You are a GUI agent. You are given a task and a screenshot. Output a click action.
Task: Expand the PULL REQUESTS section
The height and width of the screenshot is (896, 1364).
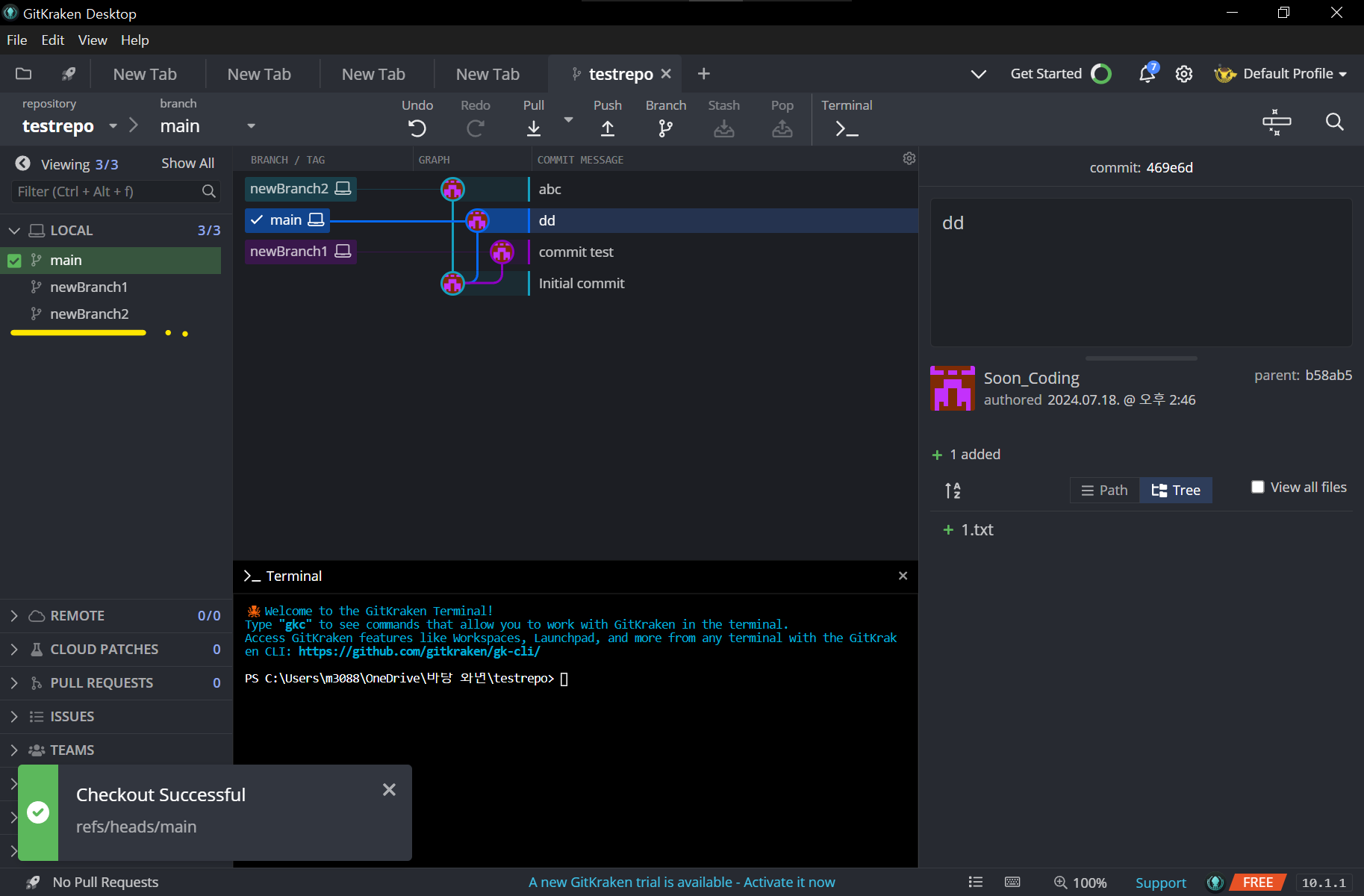[x=14, y=683]
